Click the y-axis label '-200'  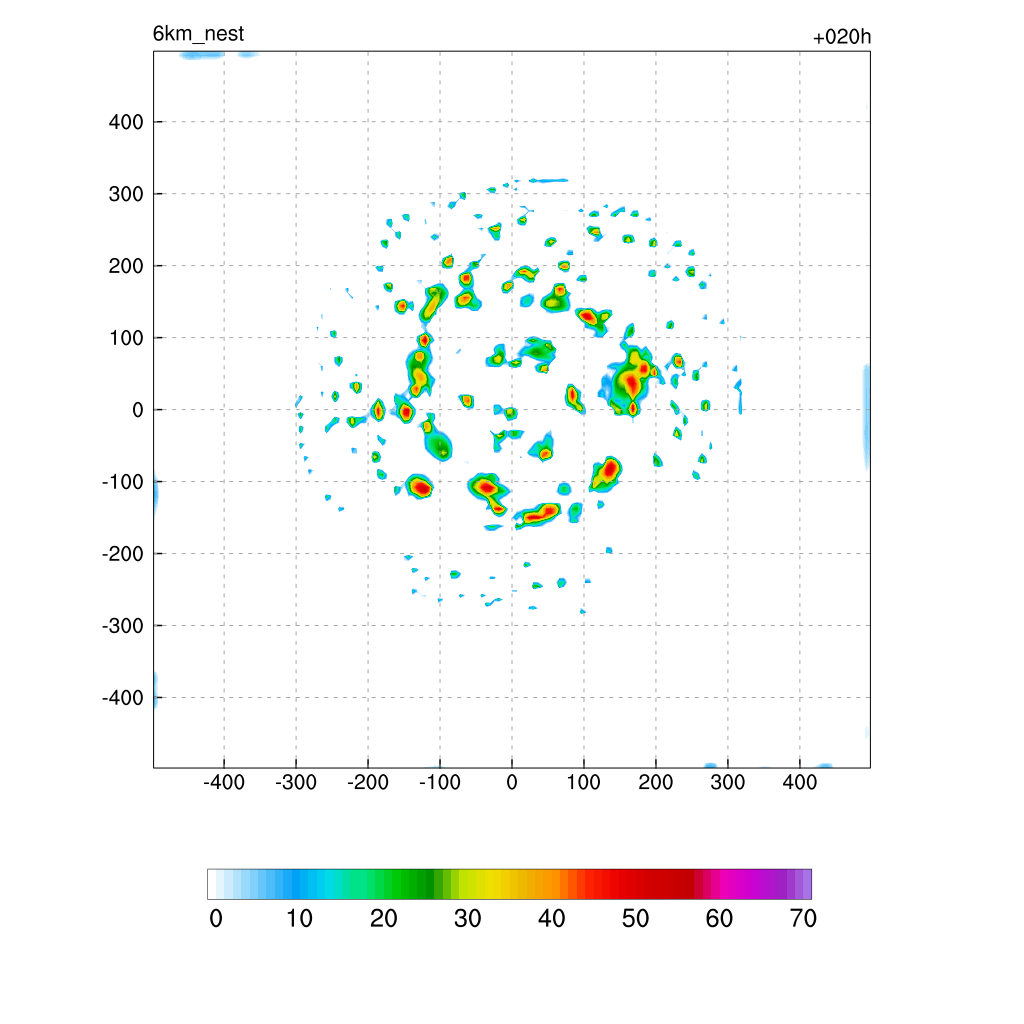pos(123,554)
